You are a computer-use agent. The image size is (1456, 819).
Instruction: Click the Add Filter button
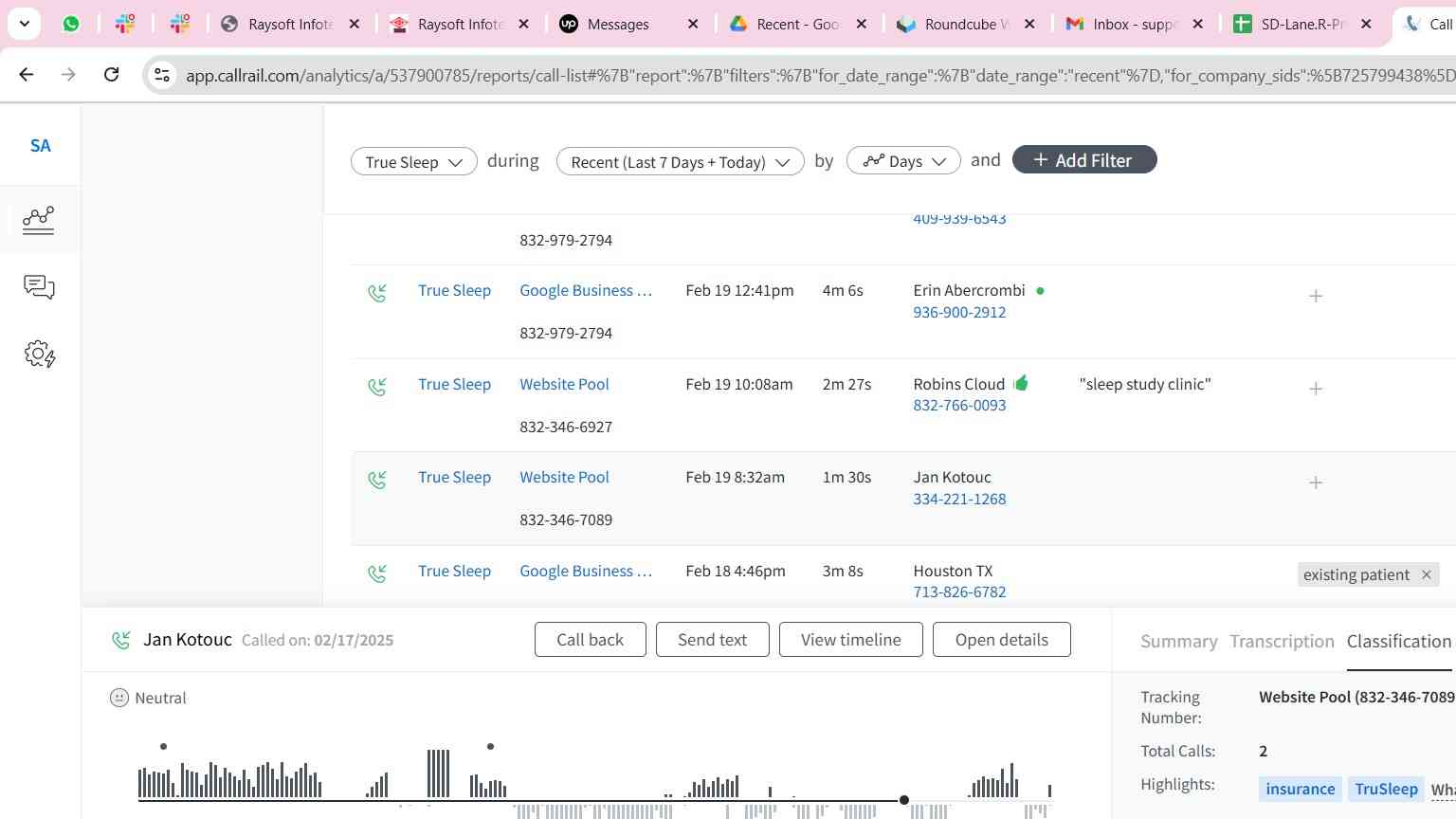point(1084,159)
